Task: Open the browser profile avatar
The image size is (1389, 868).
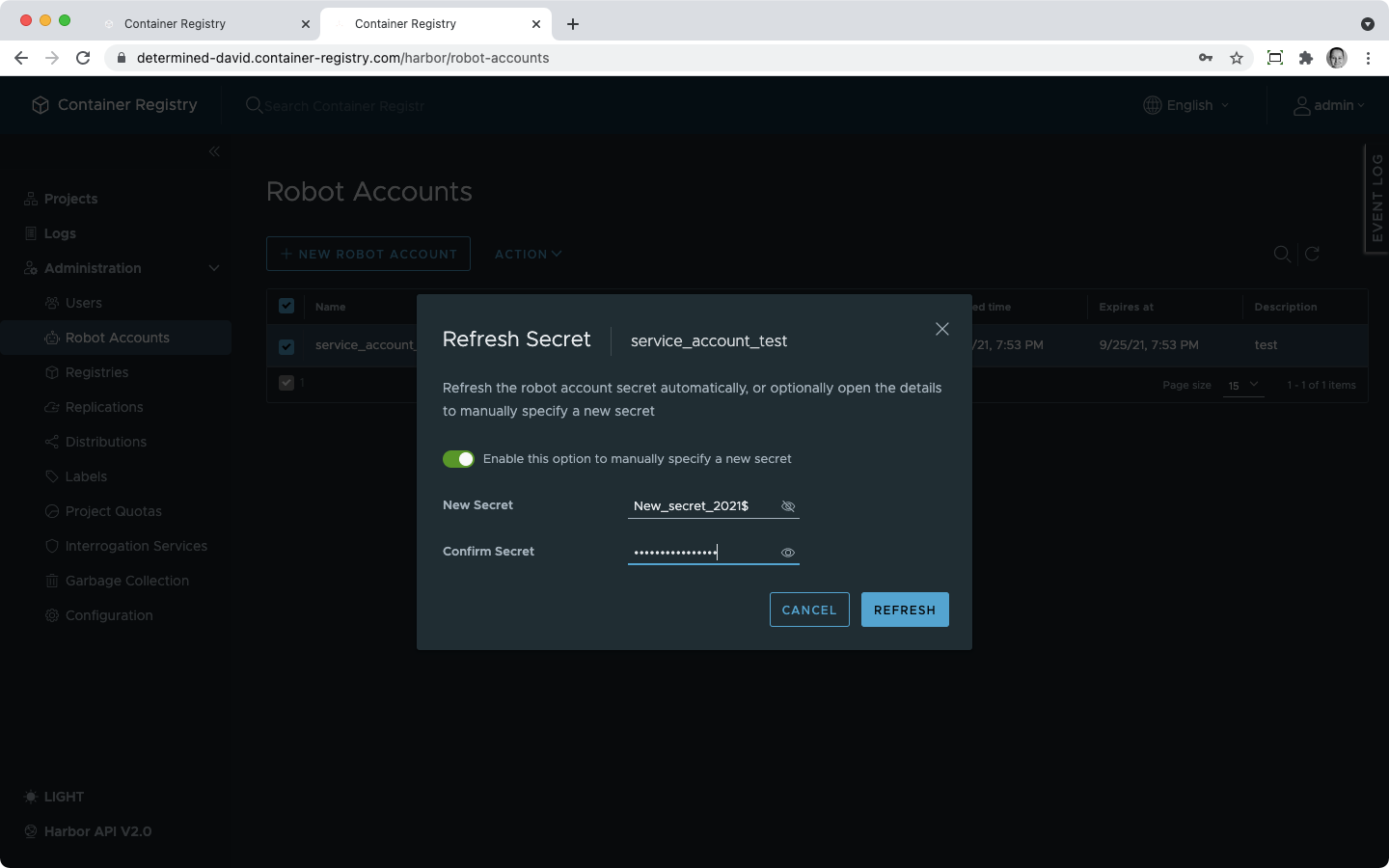Action: [x=1337, y=58]
